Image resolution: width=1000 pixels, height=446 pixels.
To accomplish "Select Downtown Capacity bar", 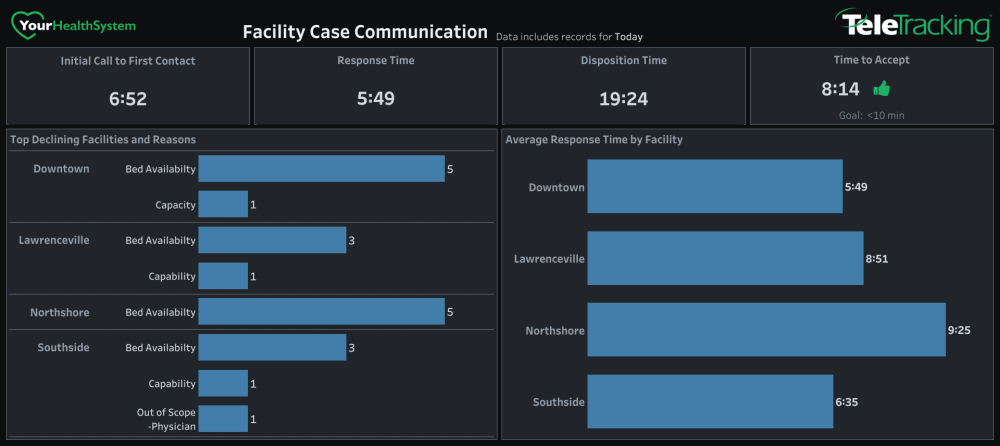I will [x=223, y=204].
